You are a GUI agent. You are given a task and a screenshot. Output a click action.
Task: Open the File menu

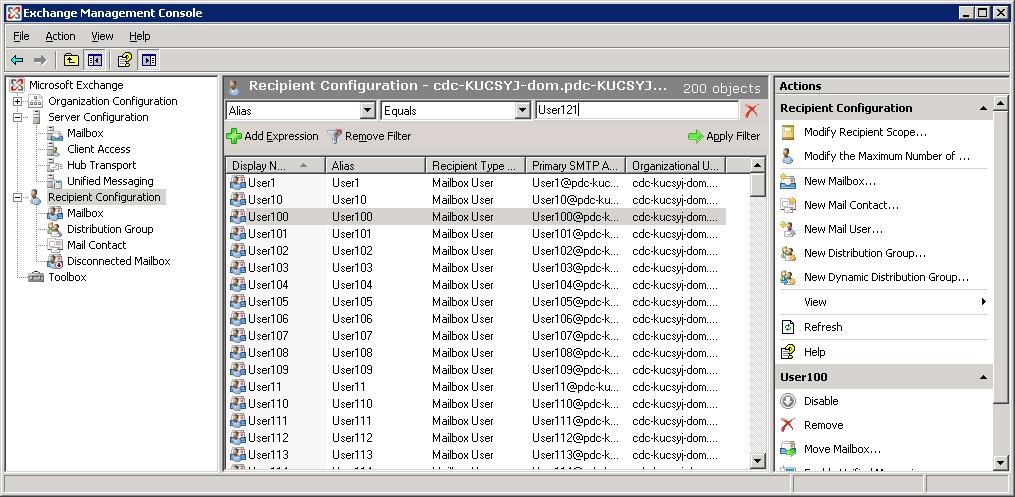coord(21,36)
